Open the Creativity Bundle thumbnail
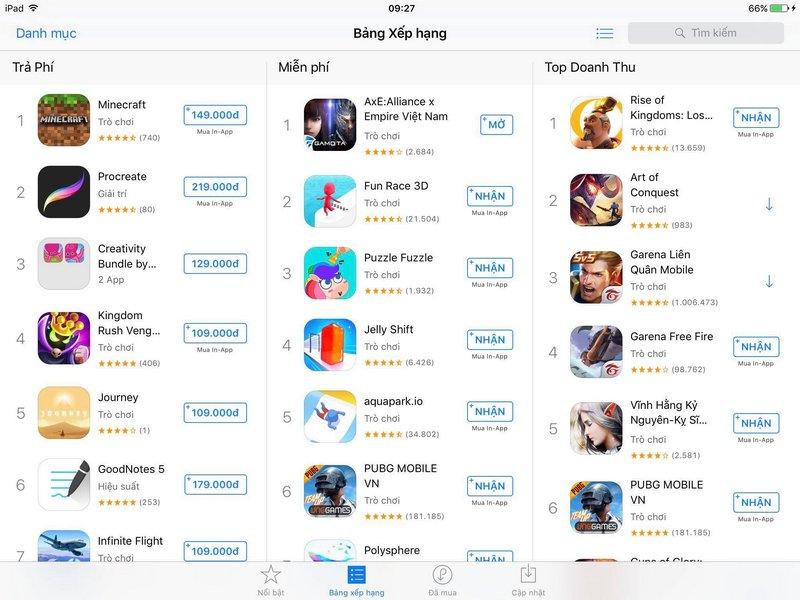This screenshot has height=600, width=800. tap(64, 264)
